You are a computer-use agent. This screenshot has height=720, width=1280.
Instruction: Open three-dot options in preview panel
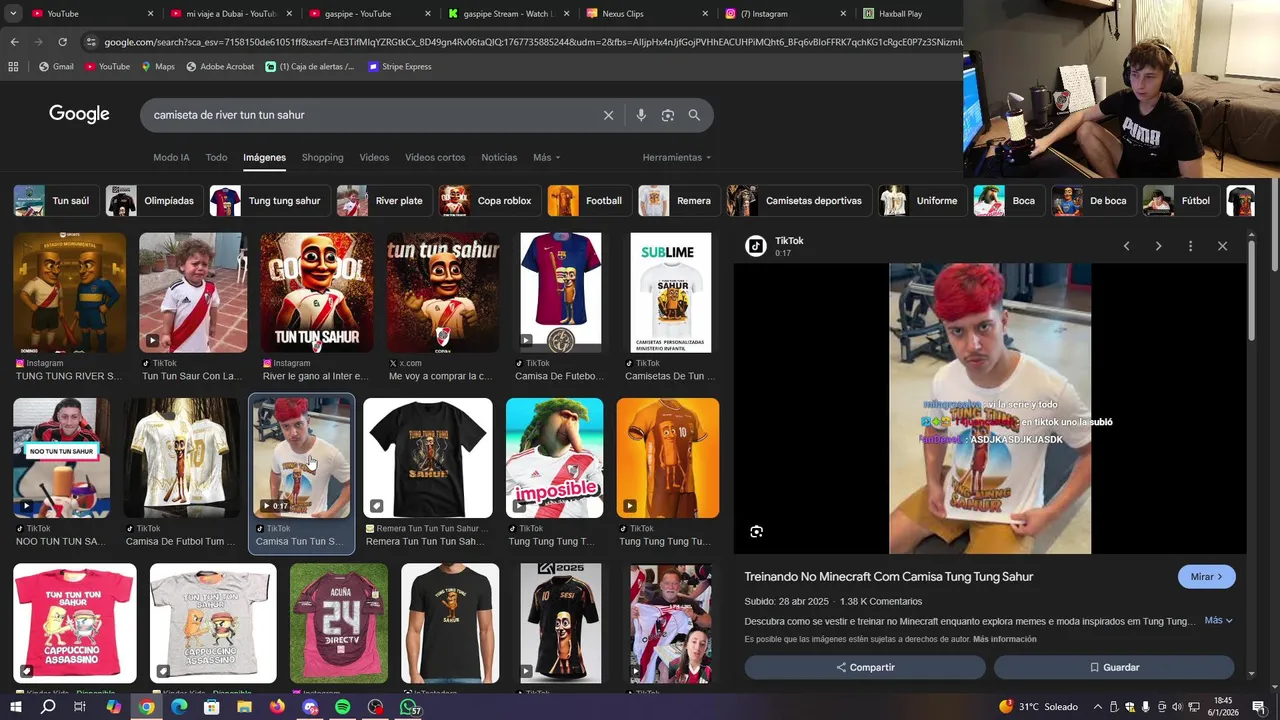1190,246
